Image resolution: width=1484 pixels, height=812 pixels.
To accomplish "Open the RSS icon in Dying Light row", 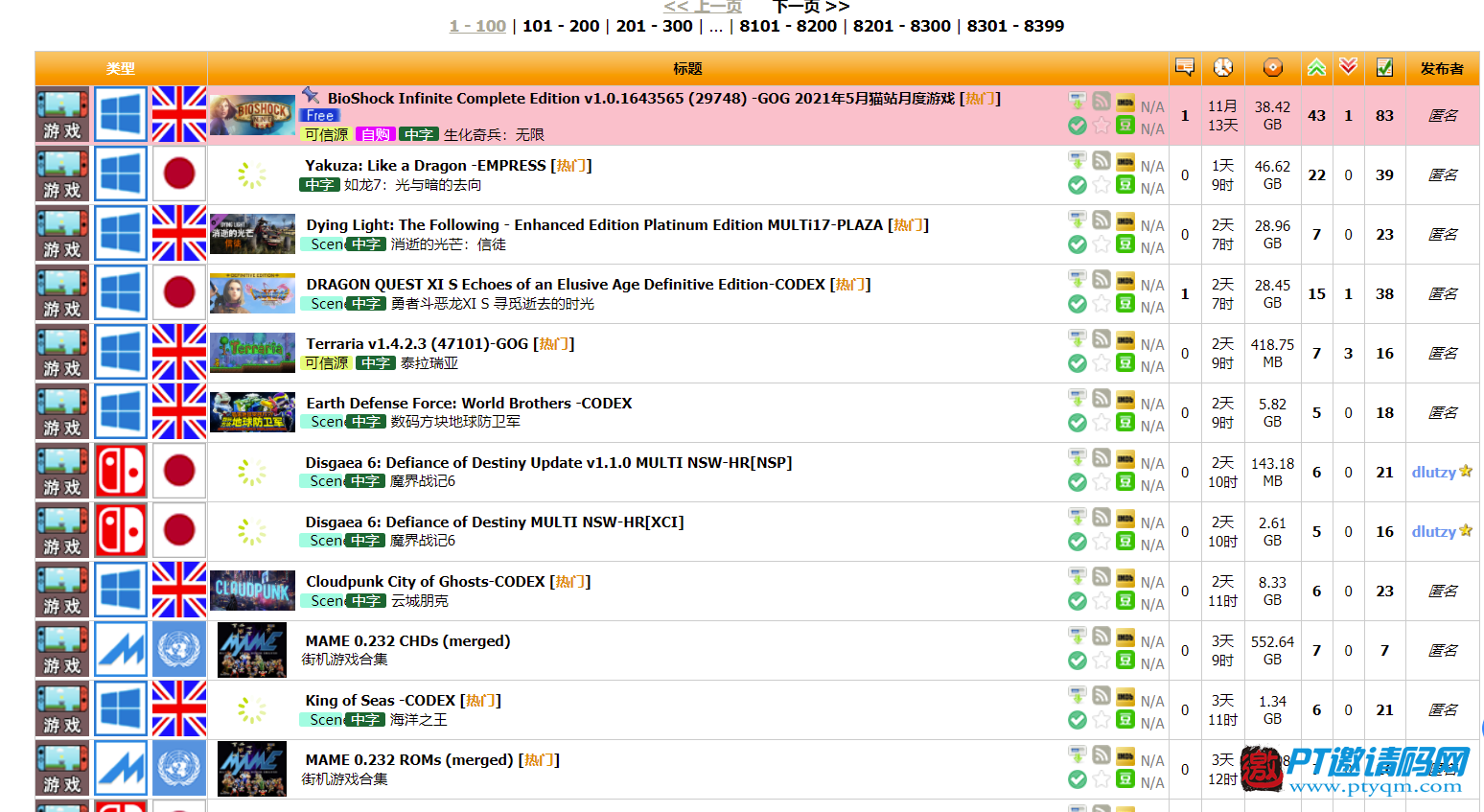I will click(x=1101, y=220).
